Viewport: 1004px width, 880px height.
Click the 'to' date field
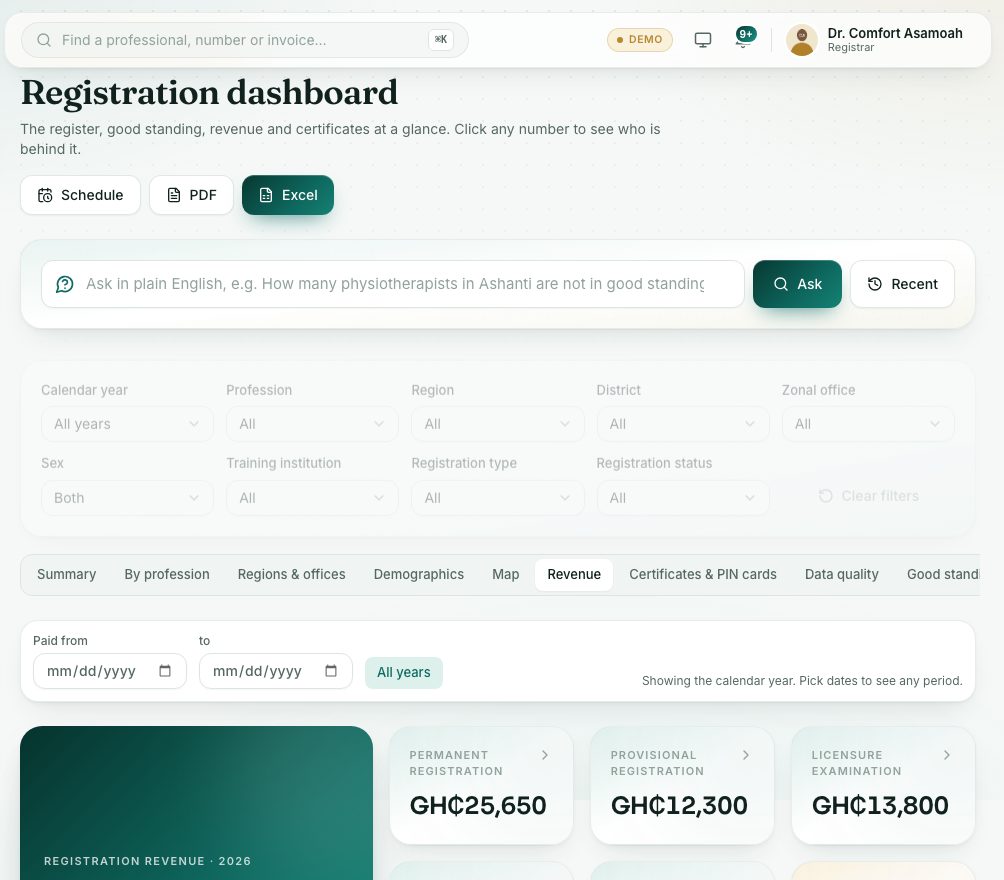[x=275, y=671]
